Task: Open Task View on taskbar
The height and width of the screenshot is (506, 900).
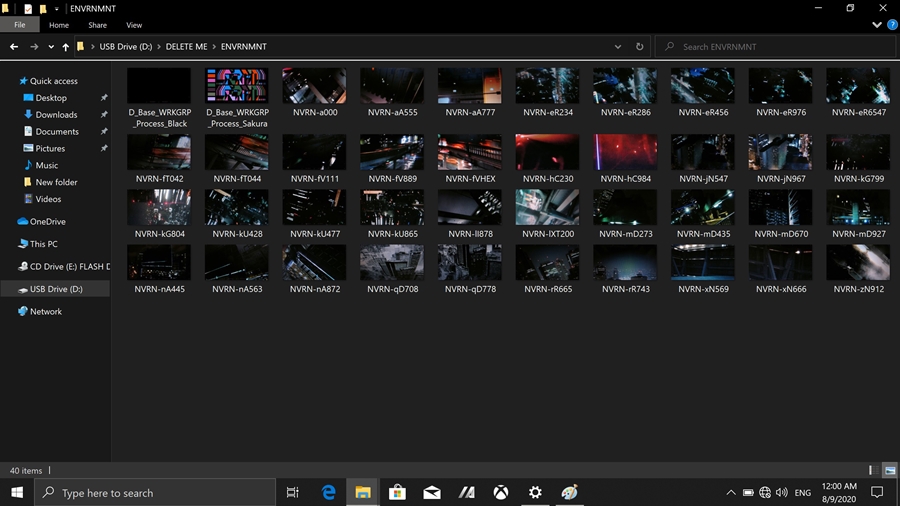Action: pyautogui.click(x=293, y=492)
